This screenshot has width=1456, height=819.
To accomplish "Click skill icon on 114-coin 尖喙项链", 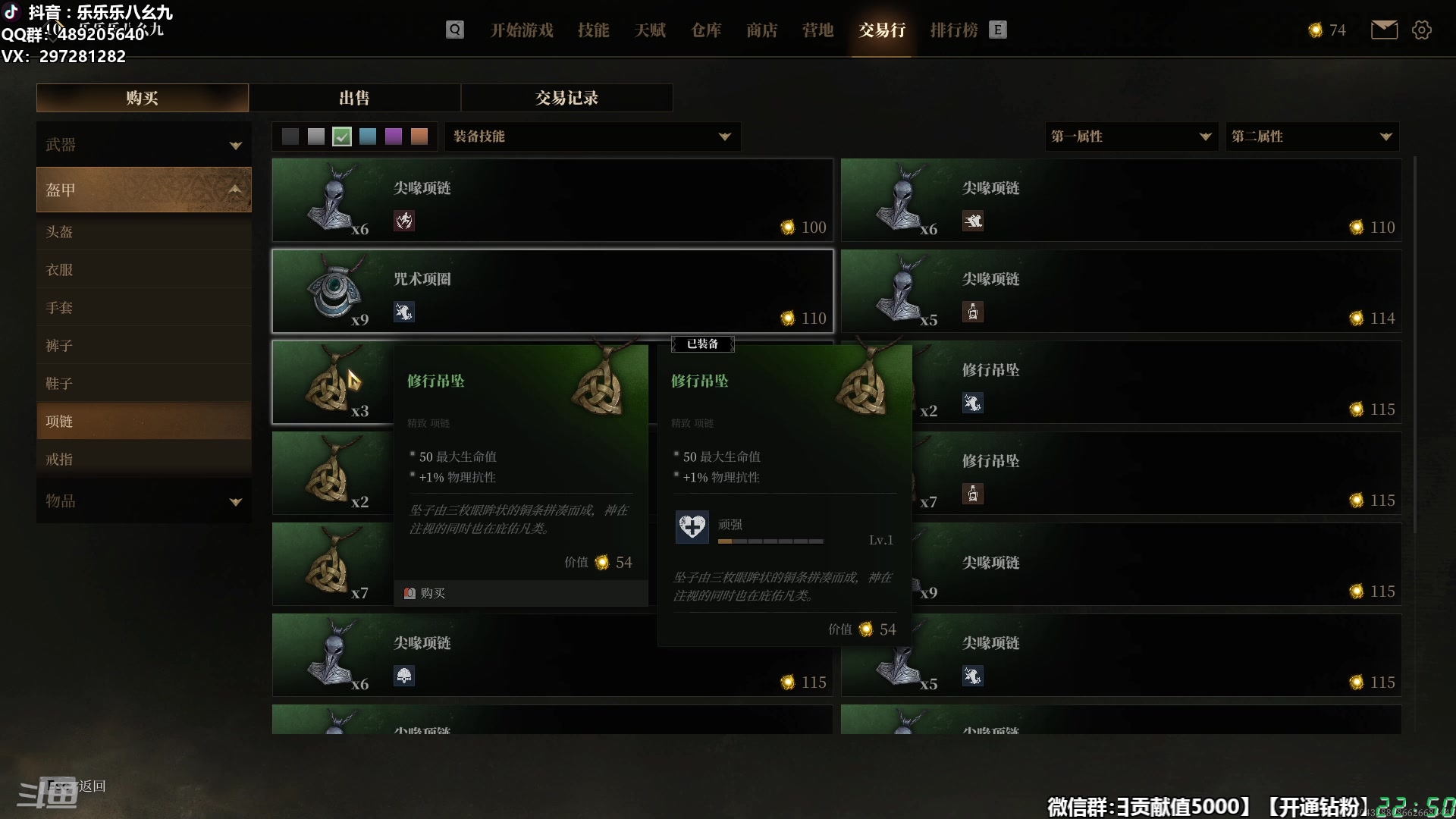I will point(973,312).
